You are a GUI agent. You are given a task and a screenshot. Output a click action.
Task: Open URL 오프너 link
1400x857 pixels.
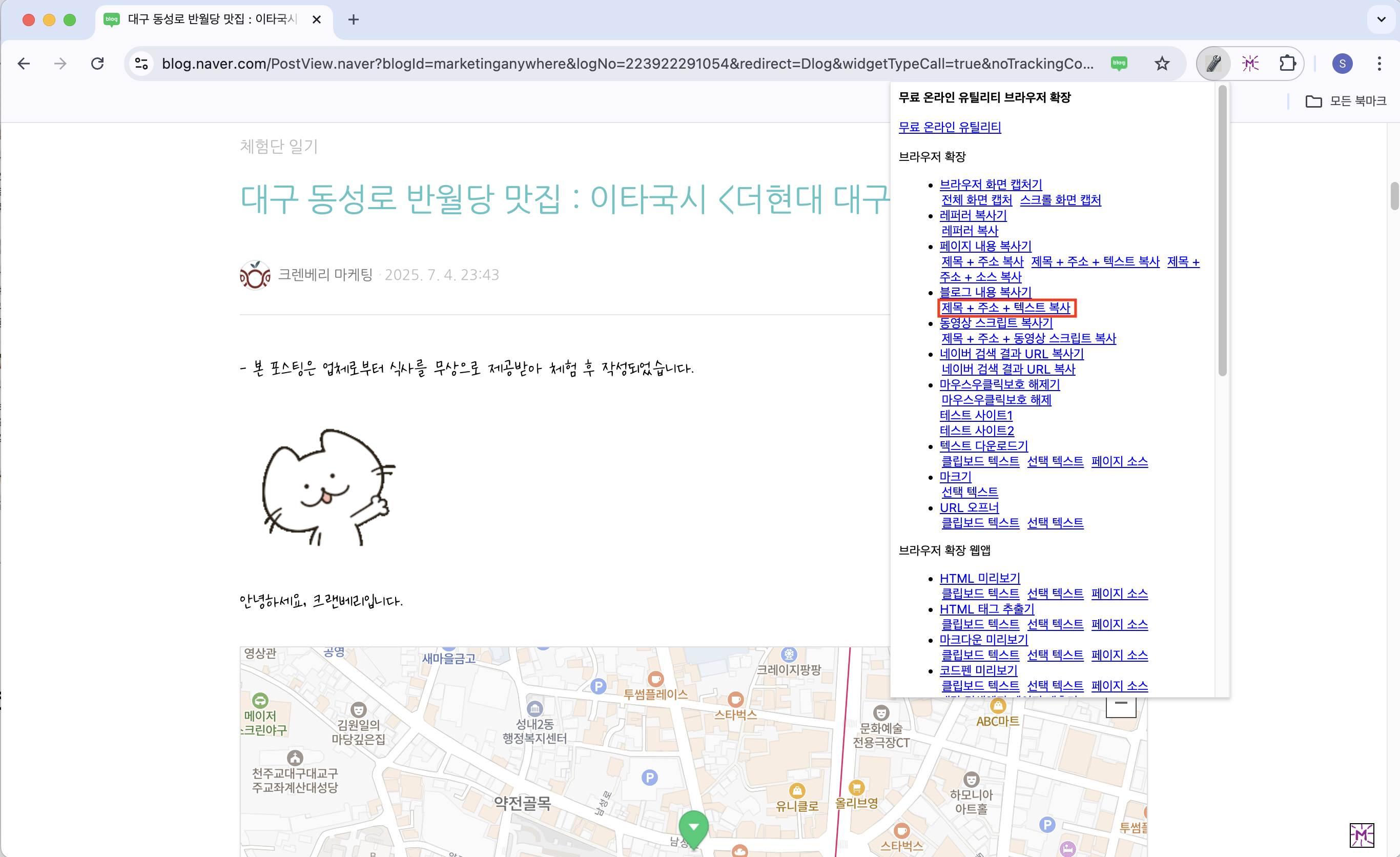[x=969, y=507]
